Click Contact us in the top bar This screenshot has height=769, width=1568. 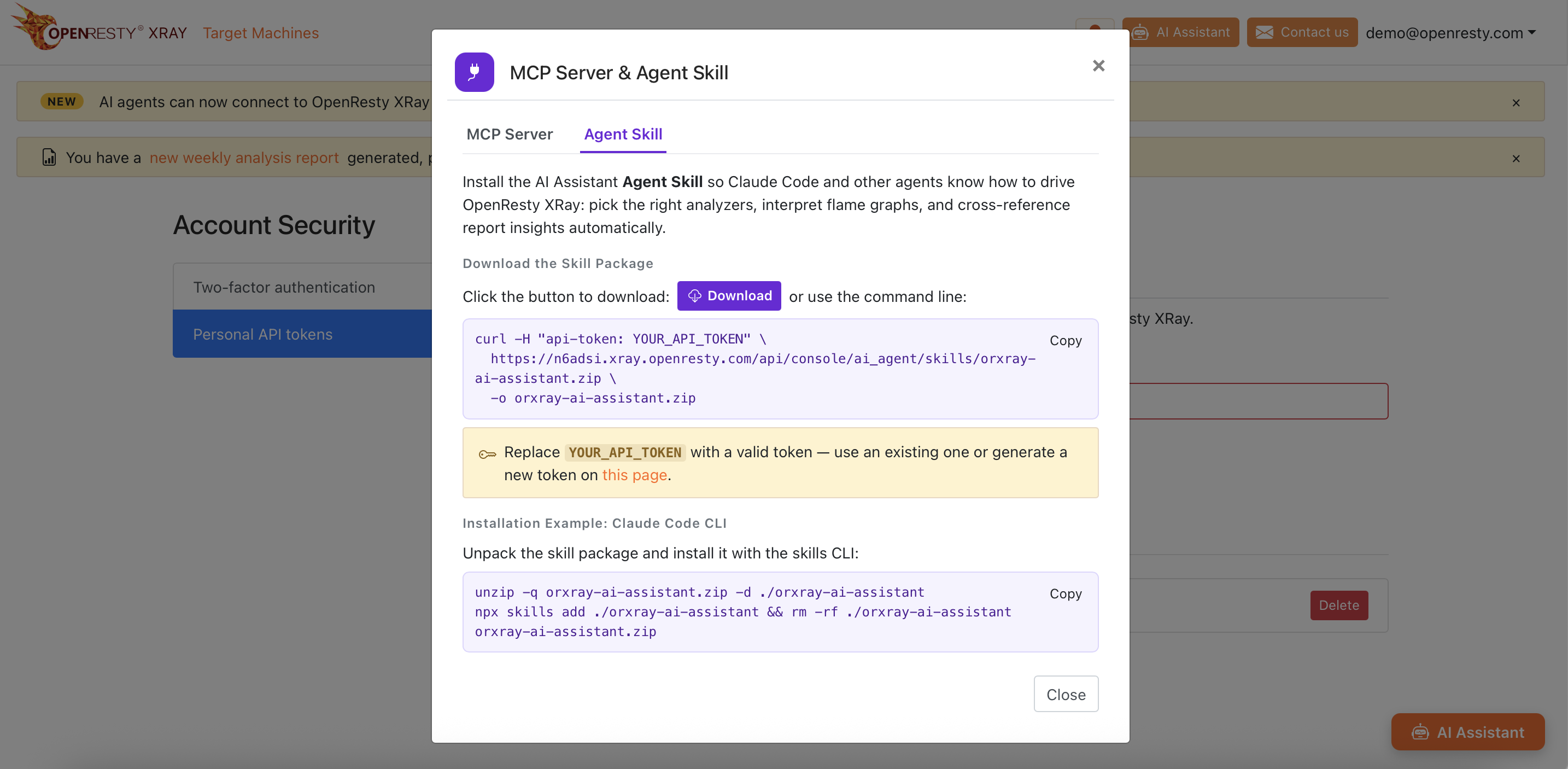coord(1302,32)
